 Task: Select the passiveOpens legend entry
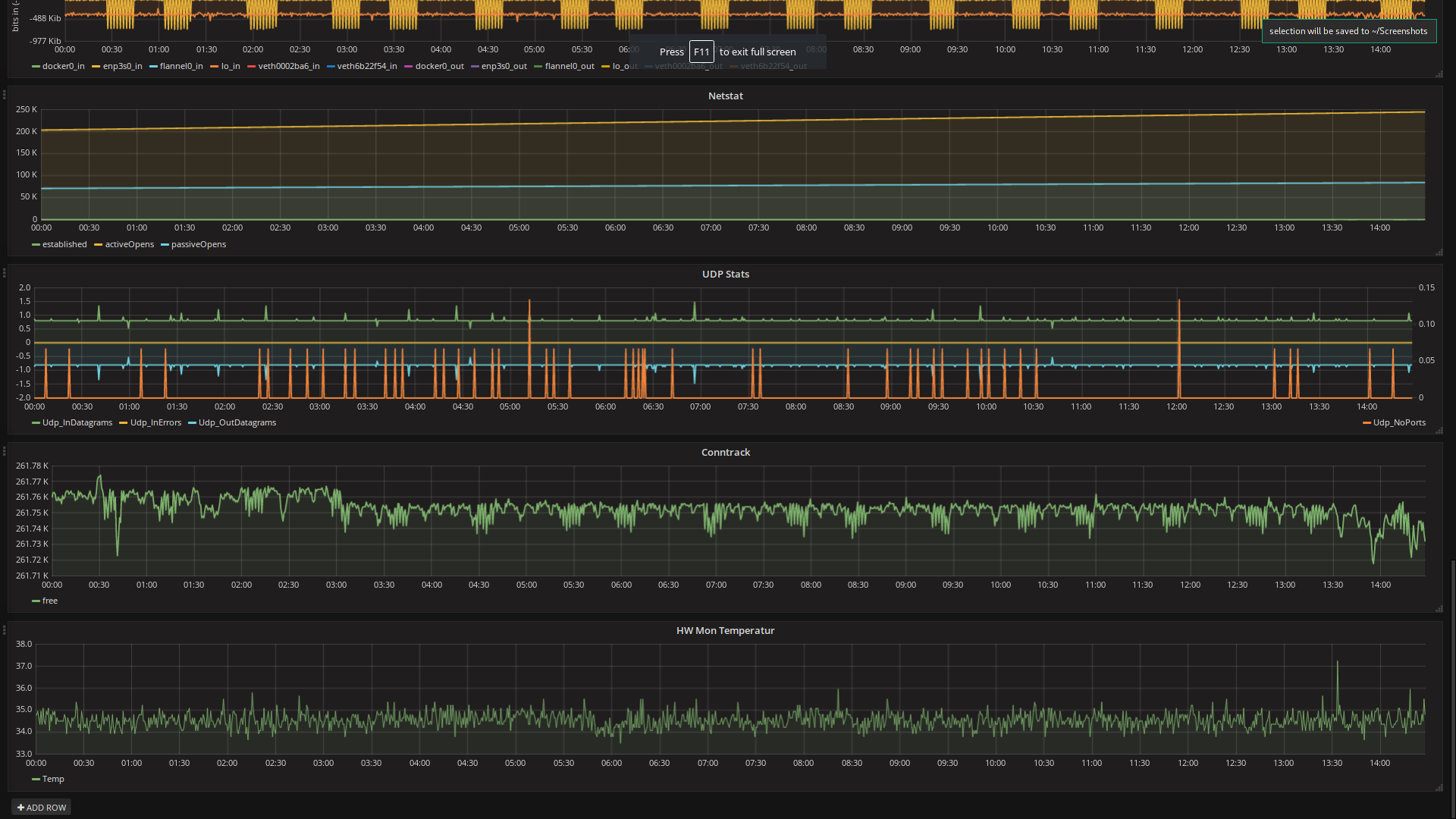pos(198,244)
